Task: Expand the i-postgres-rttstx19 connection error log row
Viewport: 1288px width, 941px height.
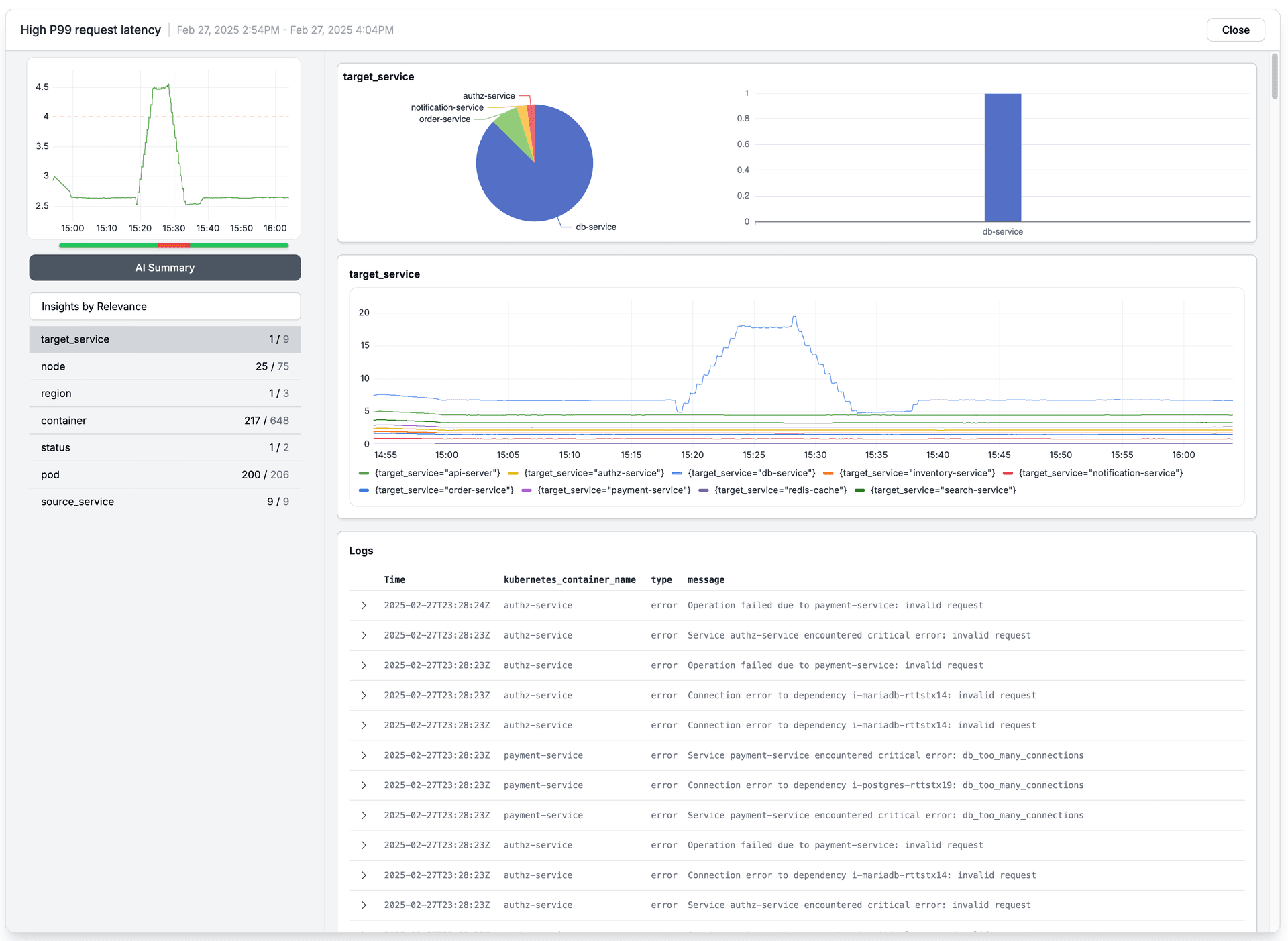Action: [x=364, y=785]
